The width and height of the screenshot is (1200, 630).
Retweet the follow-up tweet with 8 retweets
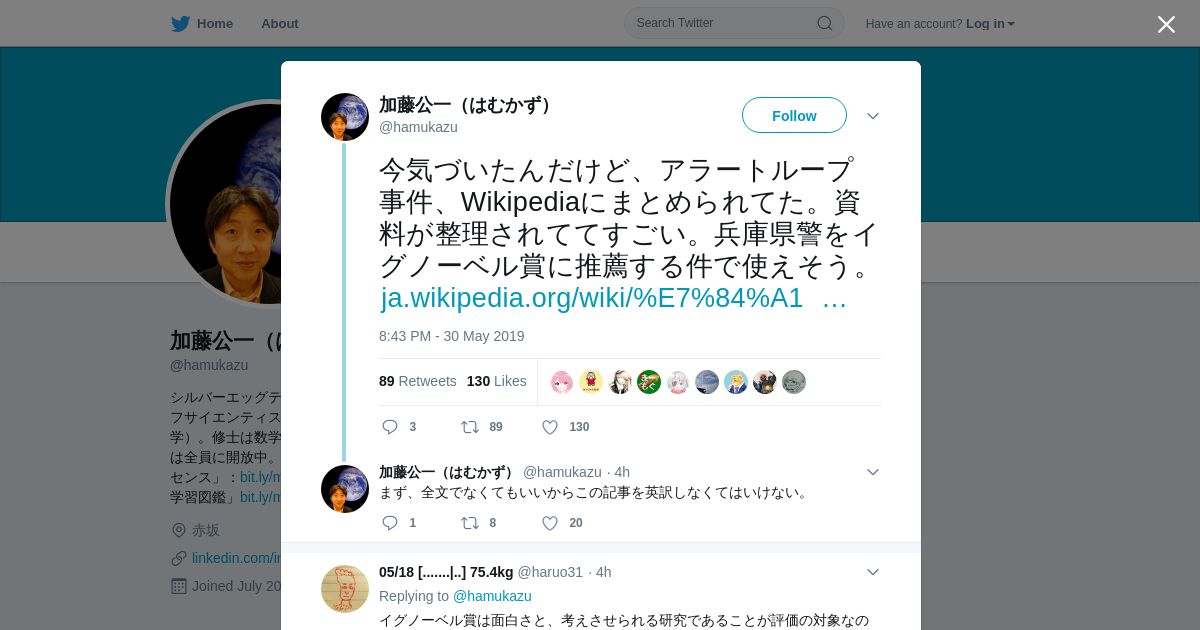point(469,523)
